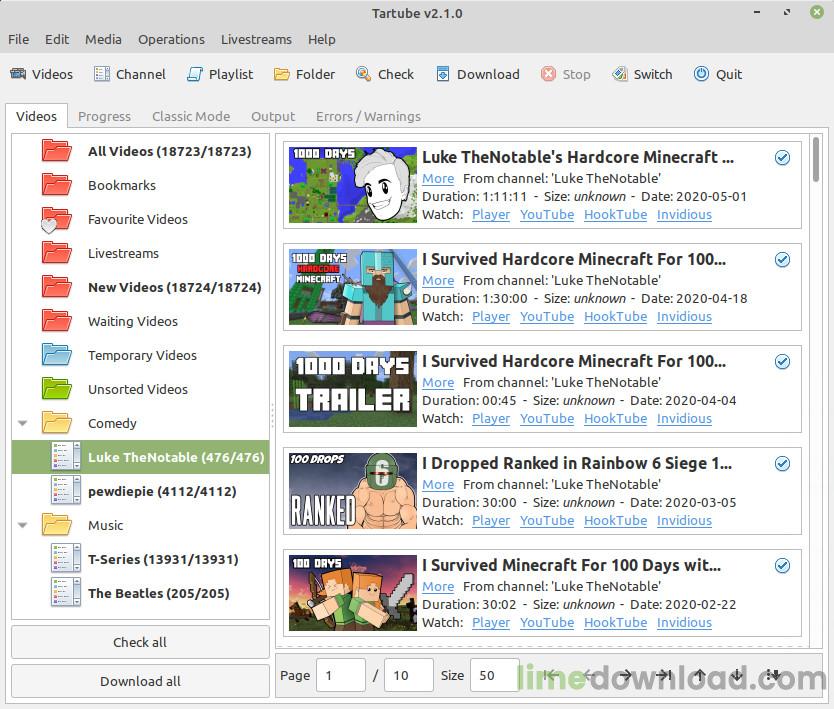Viewport: 834px width, 709px height.
Task: Select The Beatles channel
Action: pos(140,594)
